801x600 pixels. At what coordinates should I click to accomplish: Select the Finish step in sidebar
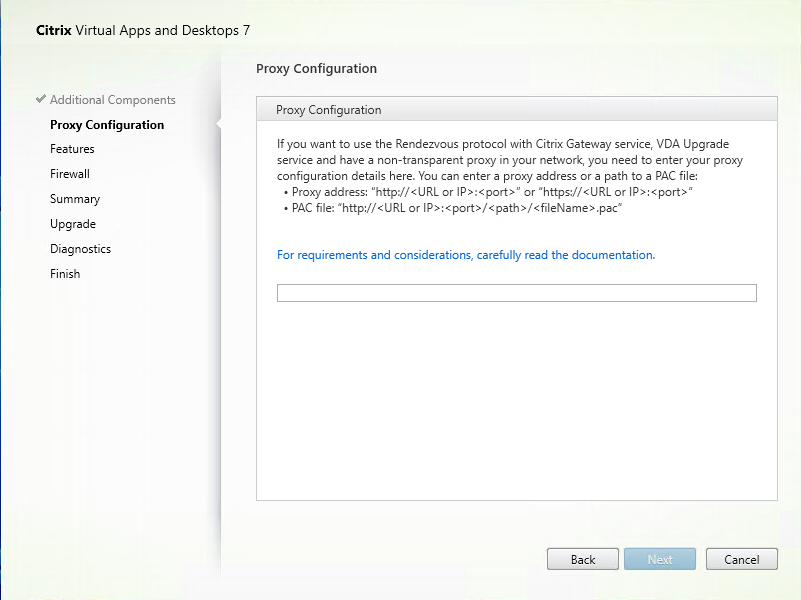[65, 274]
